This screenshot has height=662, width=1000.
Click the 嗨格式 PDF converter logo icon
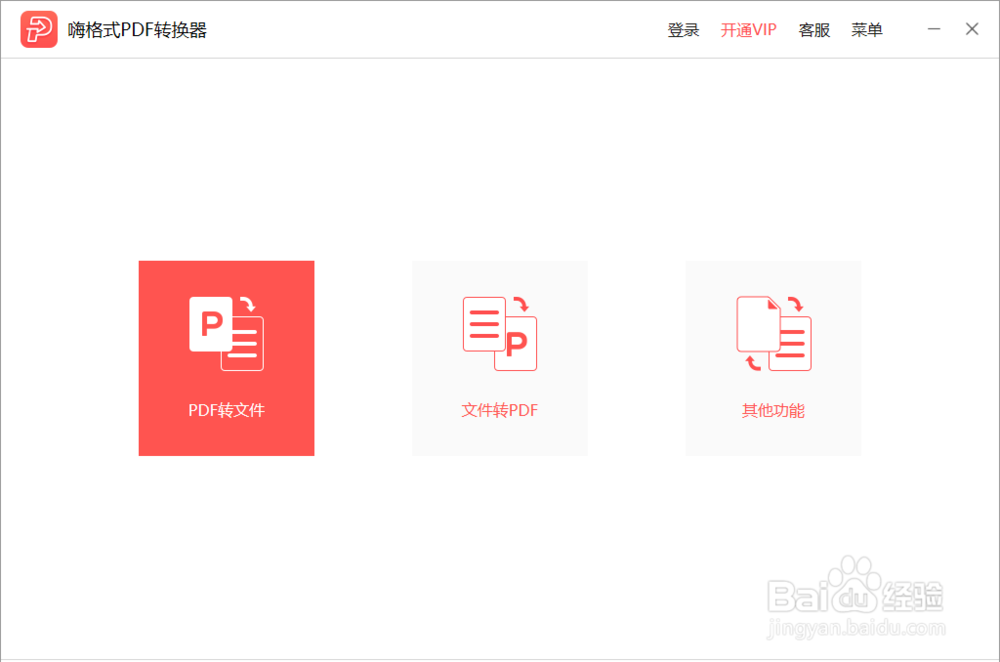tap(38, 29)
